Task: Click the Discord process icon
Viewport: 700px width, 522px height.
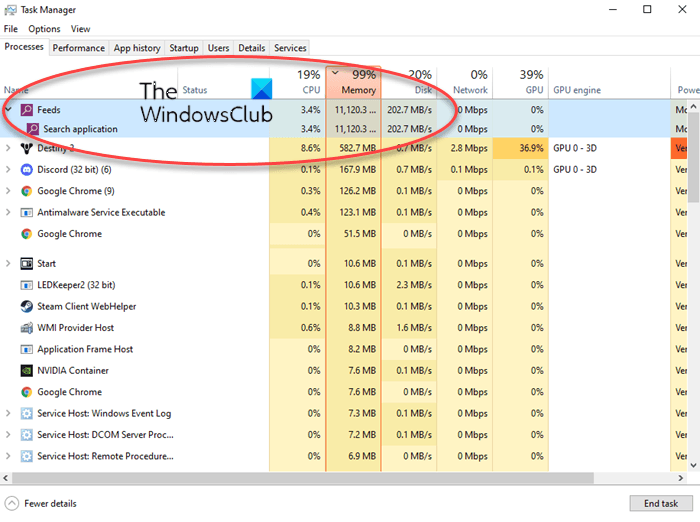Action: tap(27, 170)
